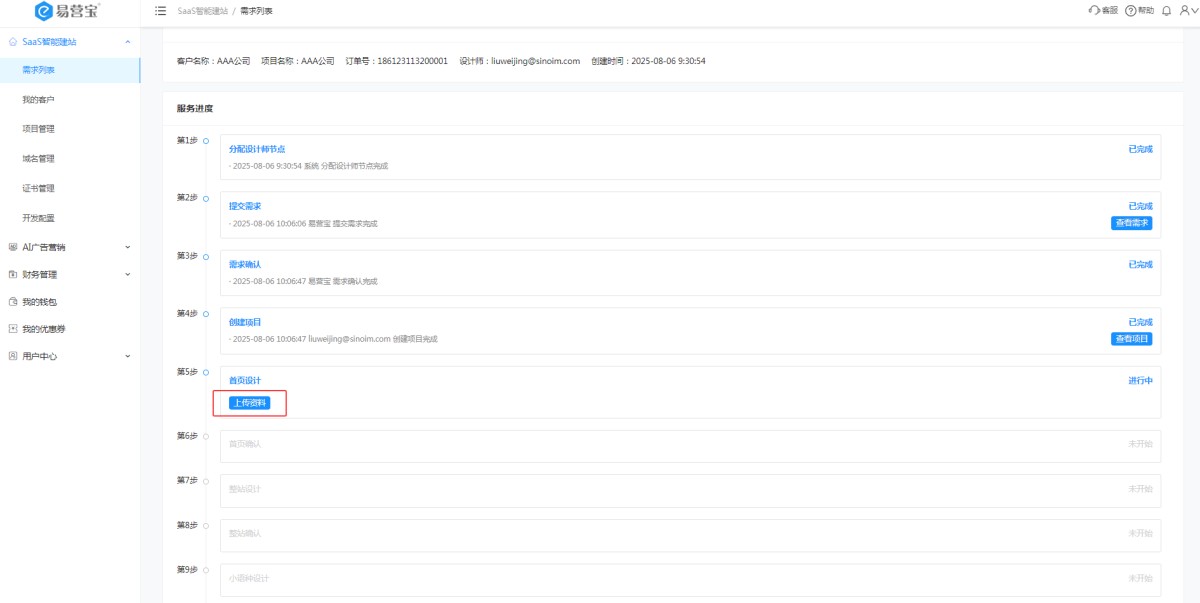The width and height of the screenshot is (1200, 603).
Task: Click 已完成 status of 分配设计师节点
Action: [x=1140, y=149]
